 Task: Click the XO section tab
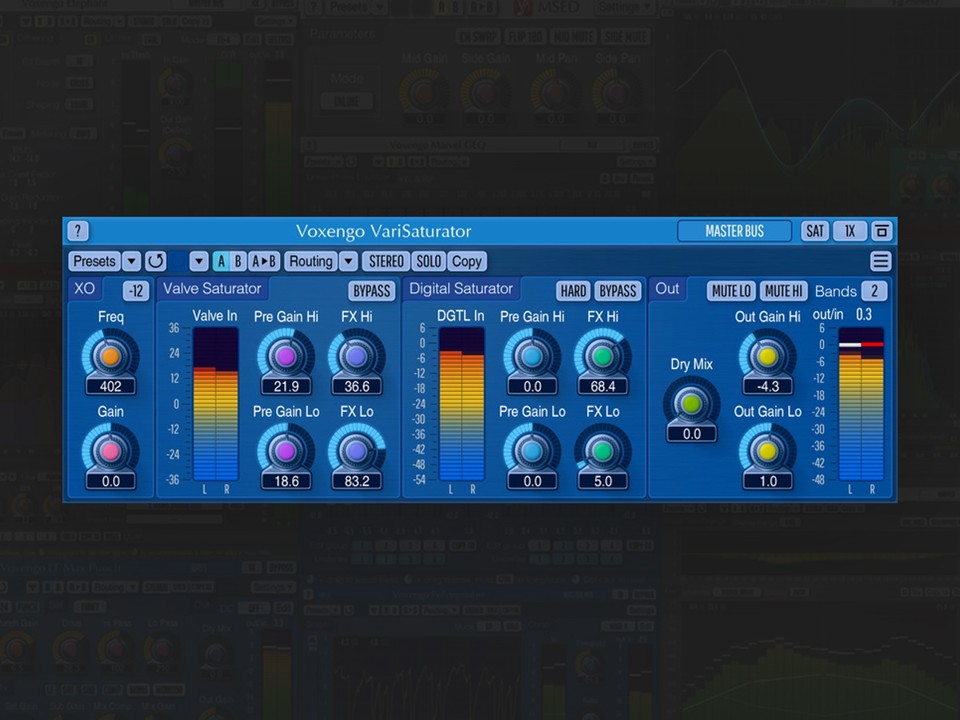(x=84, y=288)
